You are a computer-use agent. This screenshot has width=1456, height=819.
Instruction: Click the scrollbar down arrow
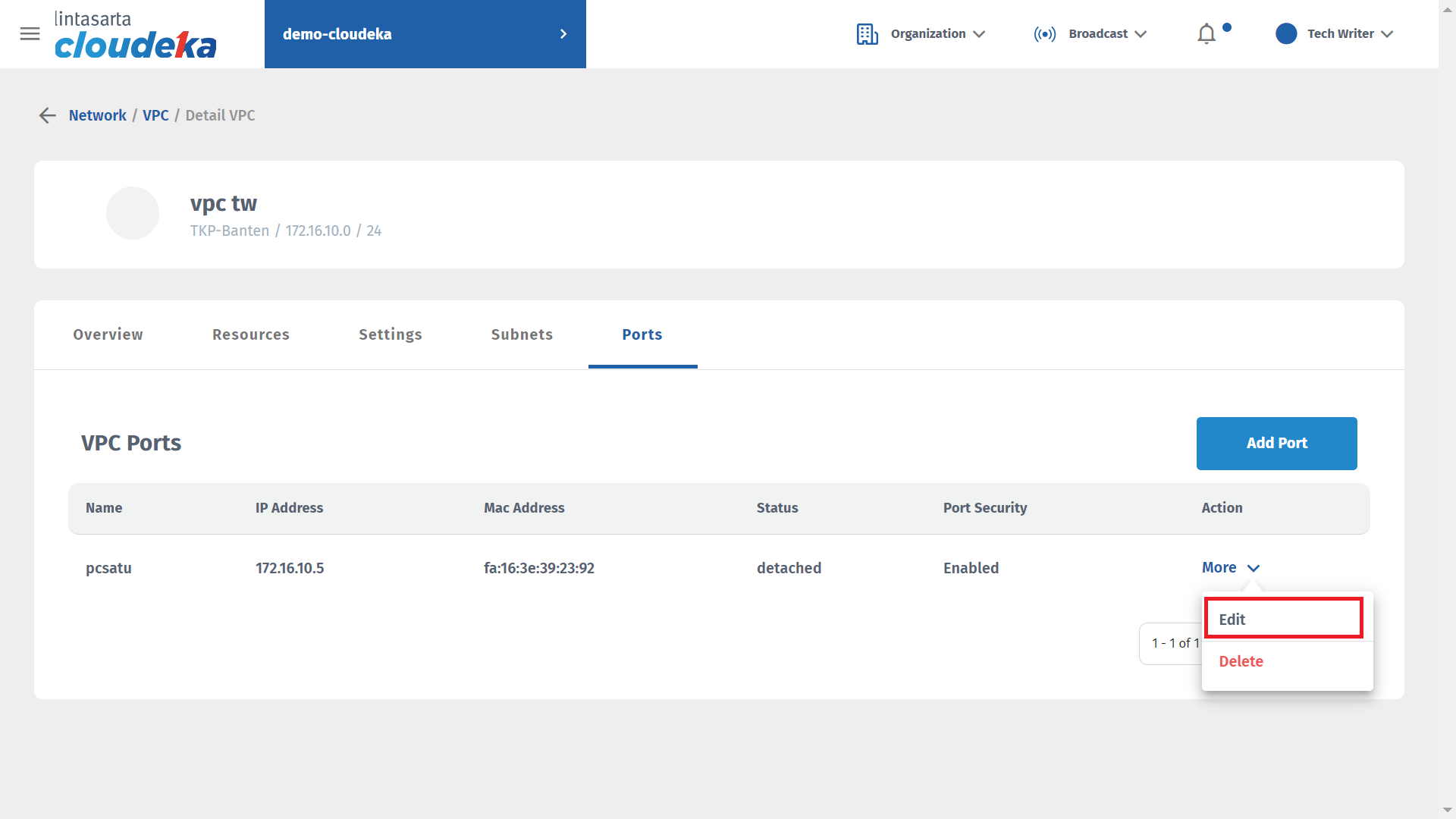(x=1447, y=810)
